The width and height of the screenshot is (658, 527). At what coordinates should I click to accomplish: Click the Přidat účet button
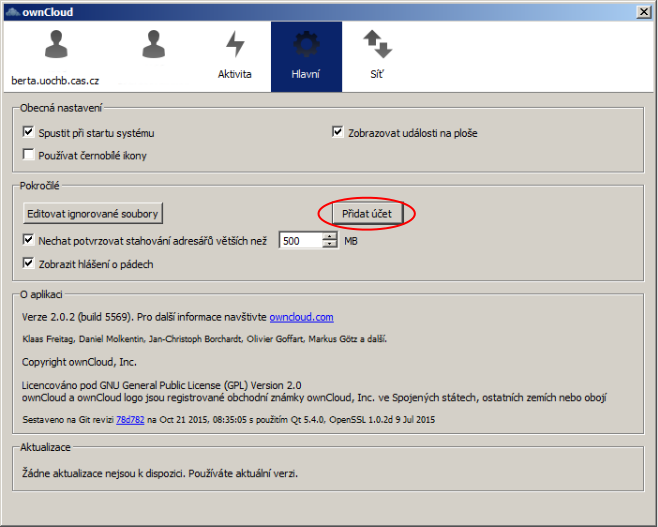click(x=367, y=214)
